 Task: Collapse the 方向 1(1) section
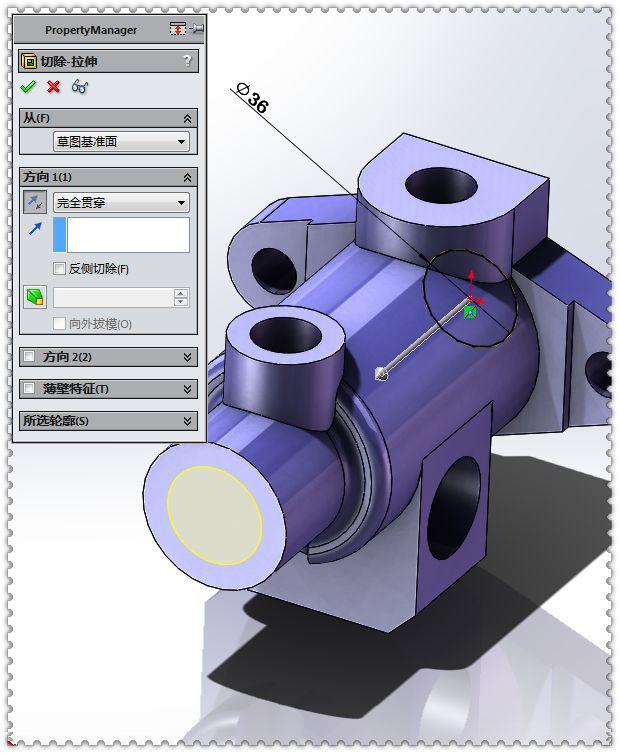point(187,178)
